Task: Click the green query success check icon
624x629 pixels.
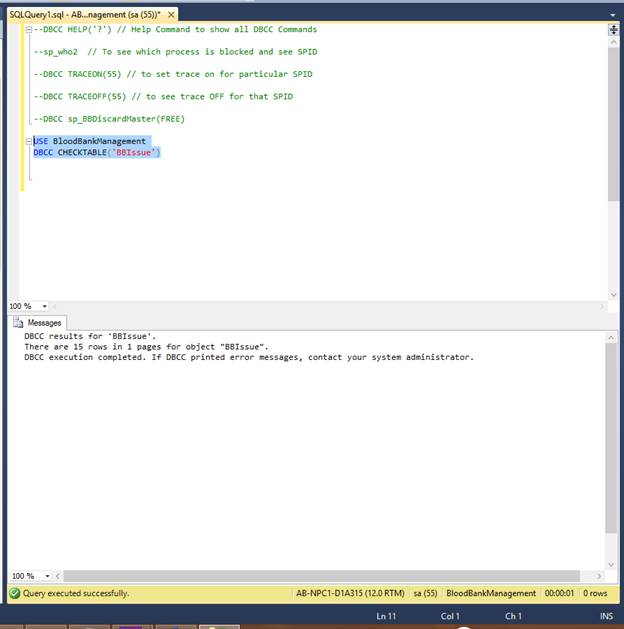Action: pos(15,593)
